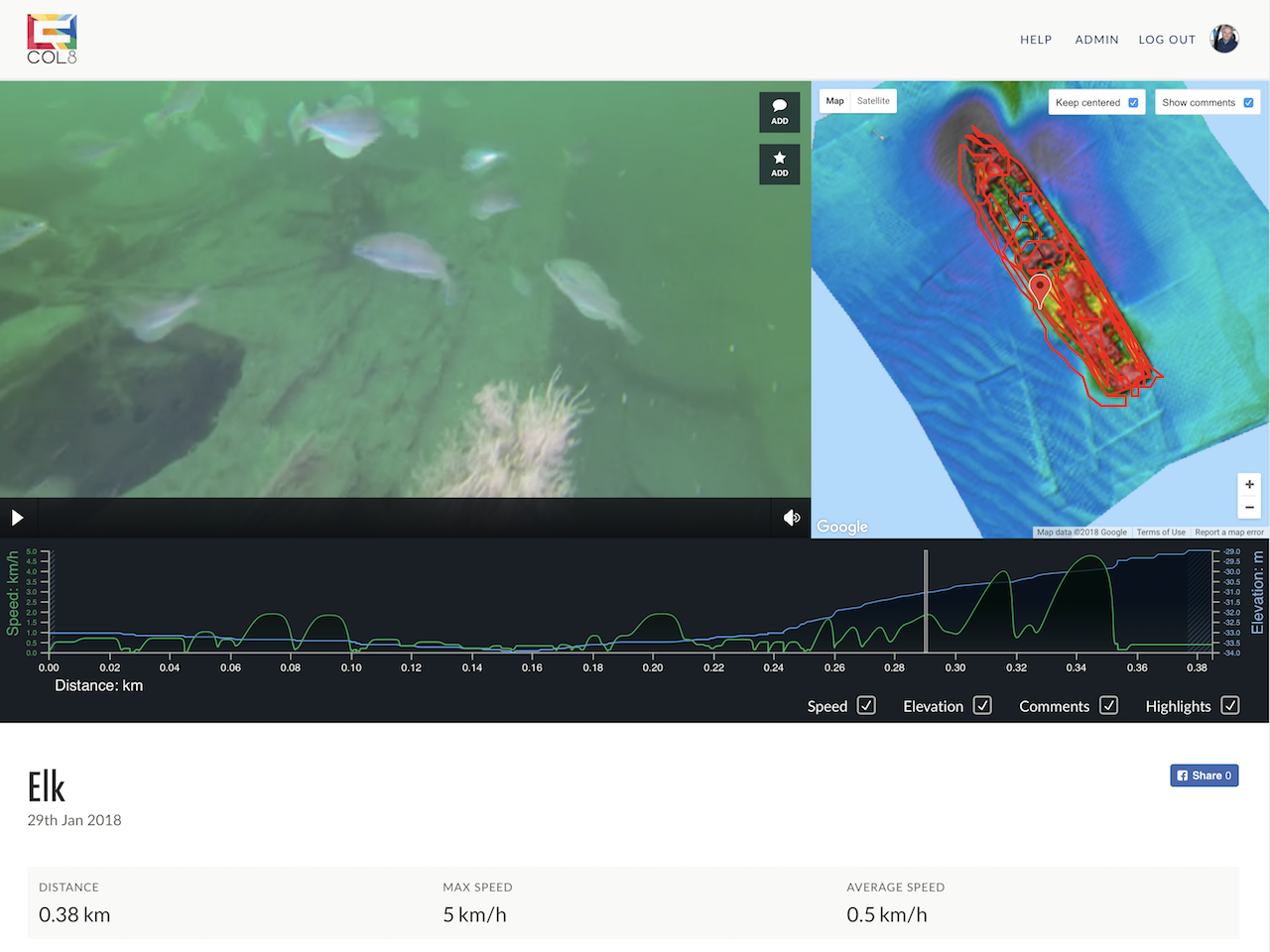The height and width of the screenshot is (952, 1270).
Task: Toggle Elevation chart checkbox
Action: tap(982, 705)
